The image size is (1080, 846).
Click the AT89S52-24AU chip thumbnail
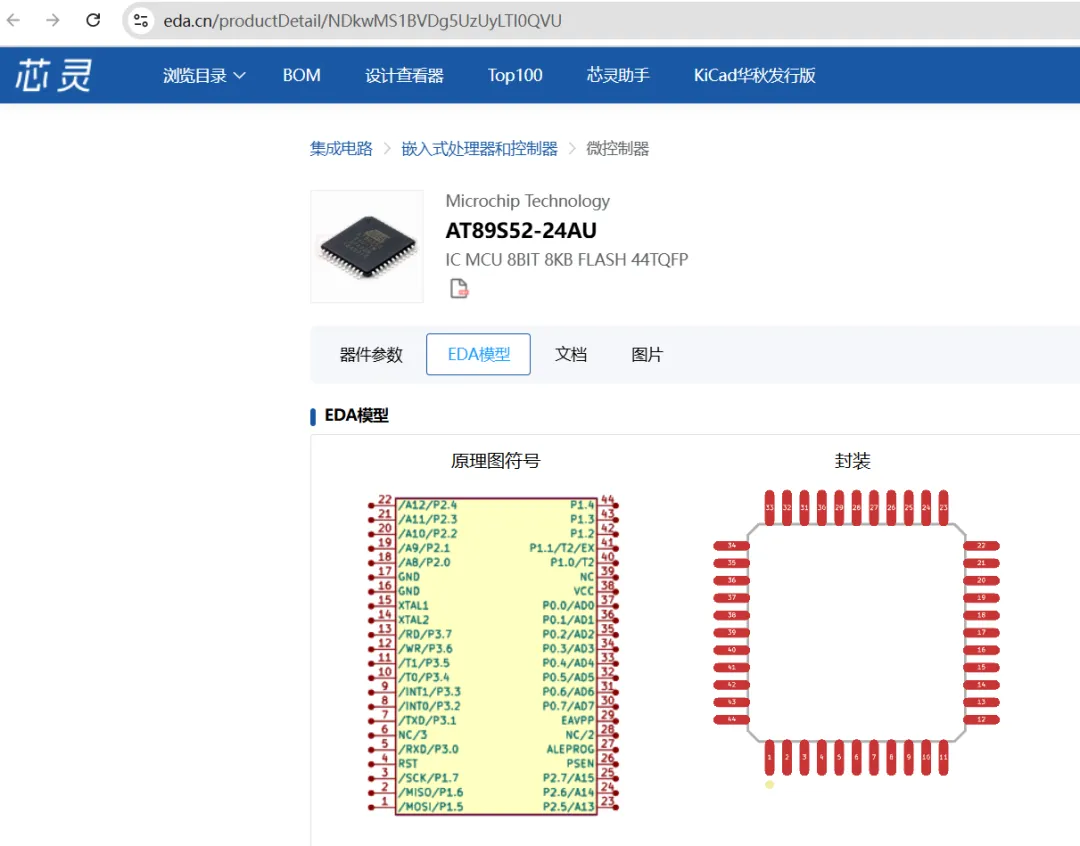point(367,247)
